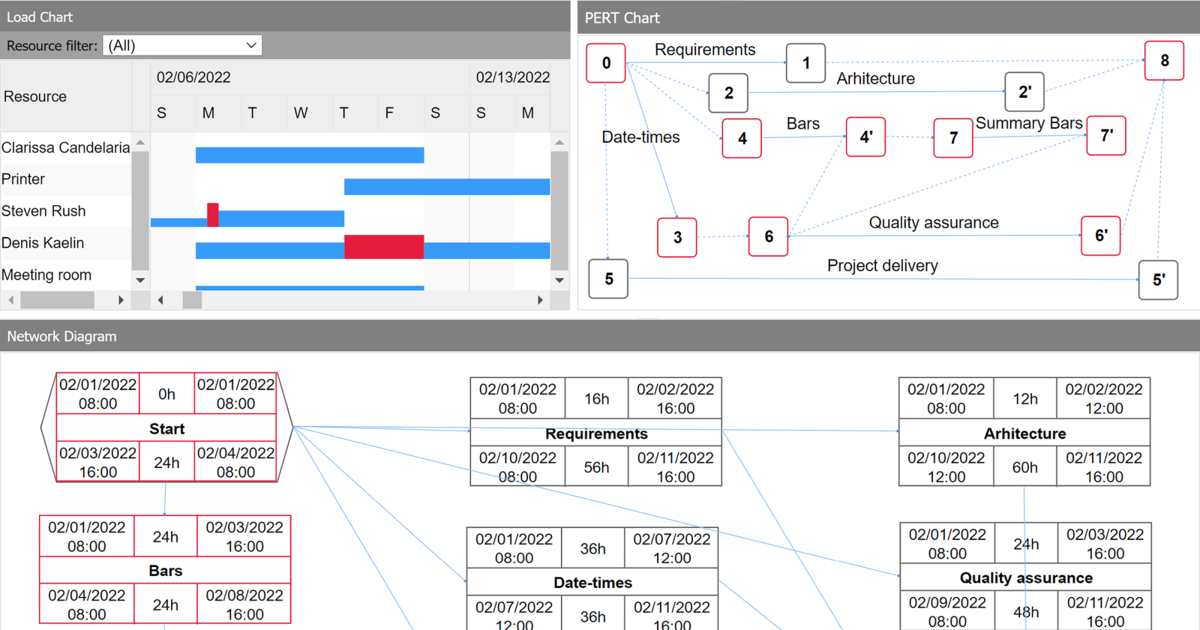The height and width of the screenshot is (630, 1200).
Task: Select PERT node 8 at the top right
Action: pyautogui.click(x=1164, y=60)
